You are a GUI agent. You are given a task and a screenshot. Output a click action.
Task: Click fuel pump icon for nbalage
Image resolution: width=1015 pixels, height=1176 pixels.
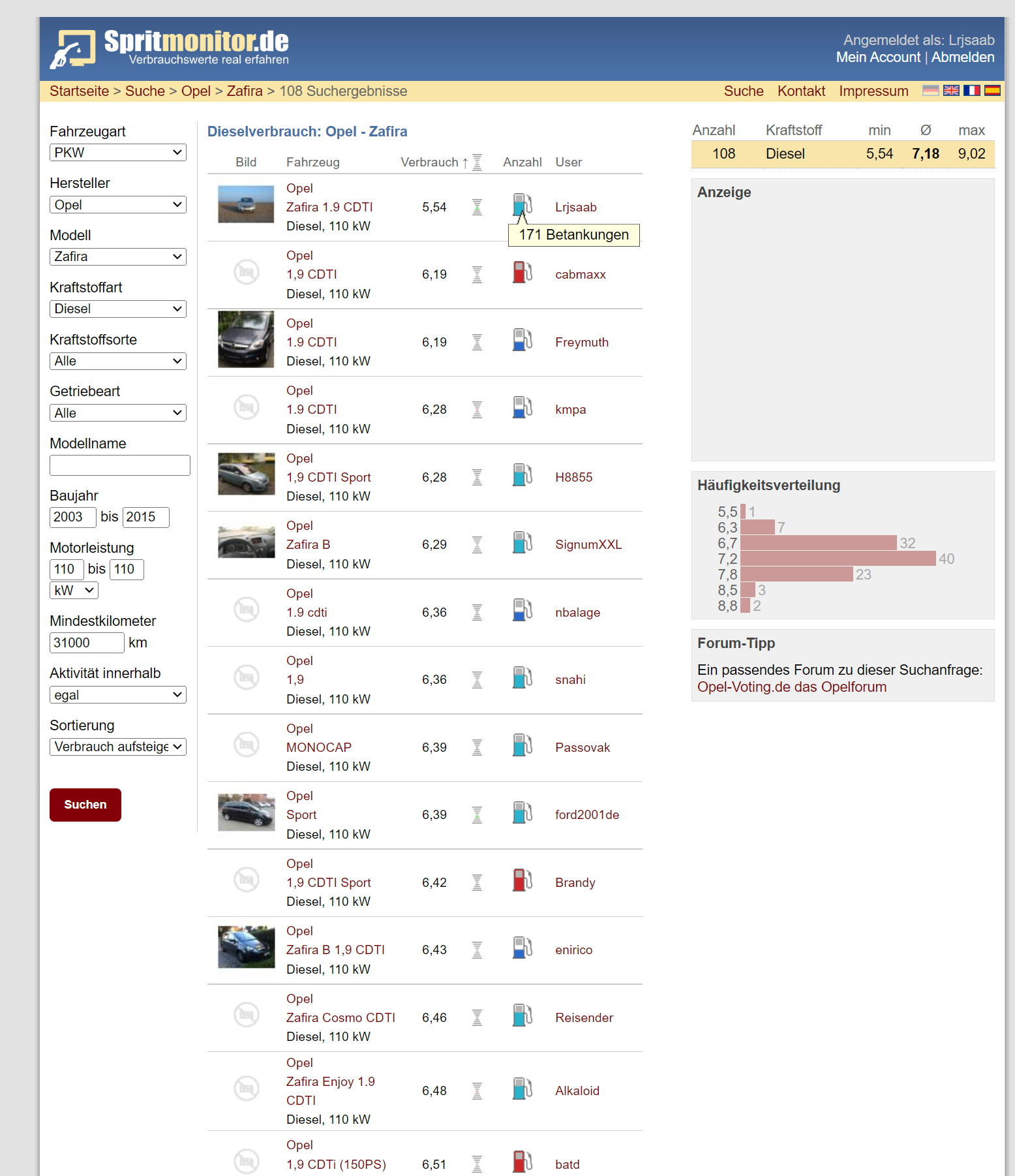coord(523,610)
